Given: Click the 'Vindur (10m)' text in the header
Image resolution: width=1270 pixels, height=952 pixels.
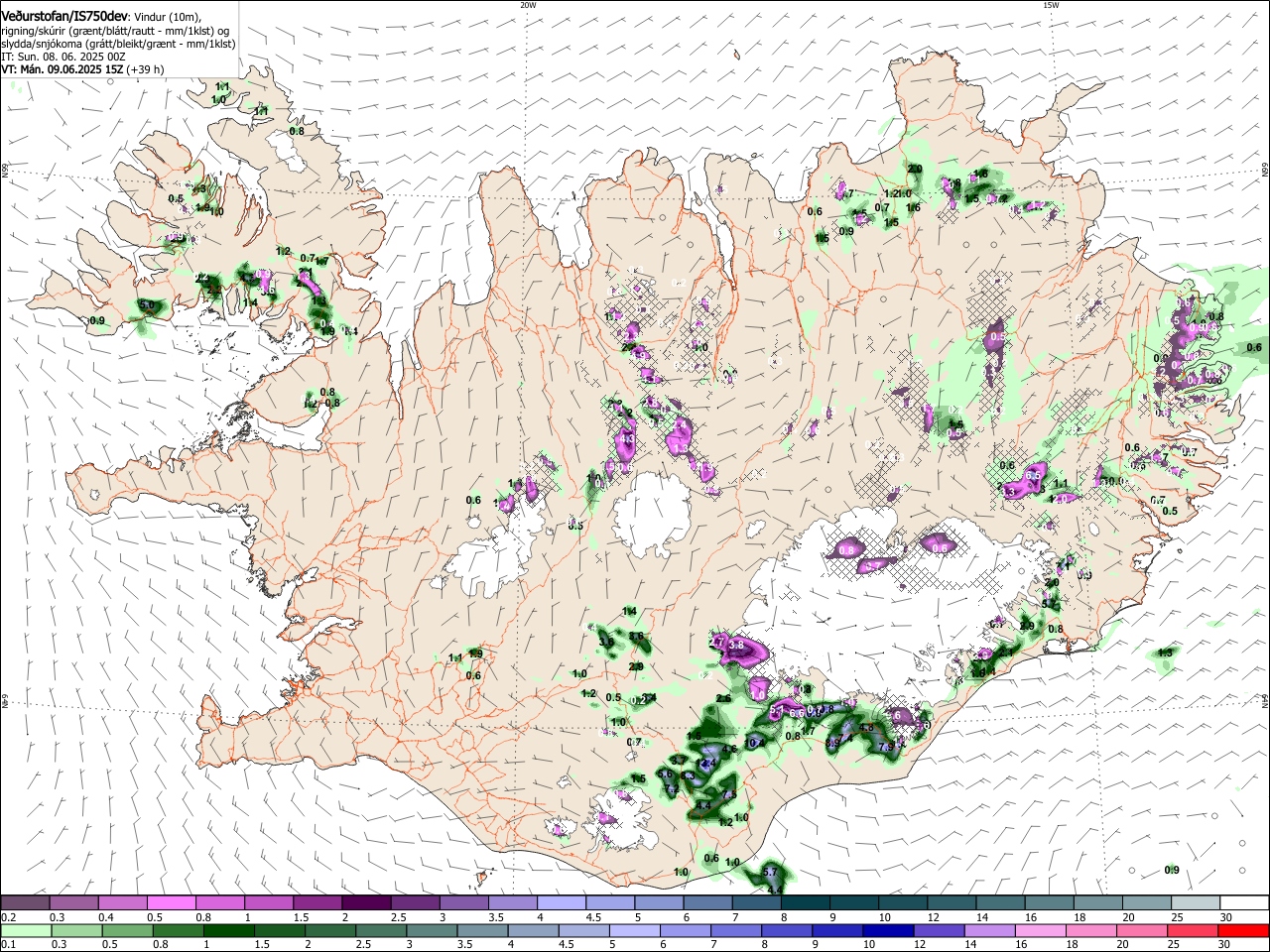Looking at the screenshot, I should pos(165,18).
